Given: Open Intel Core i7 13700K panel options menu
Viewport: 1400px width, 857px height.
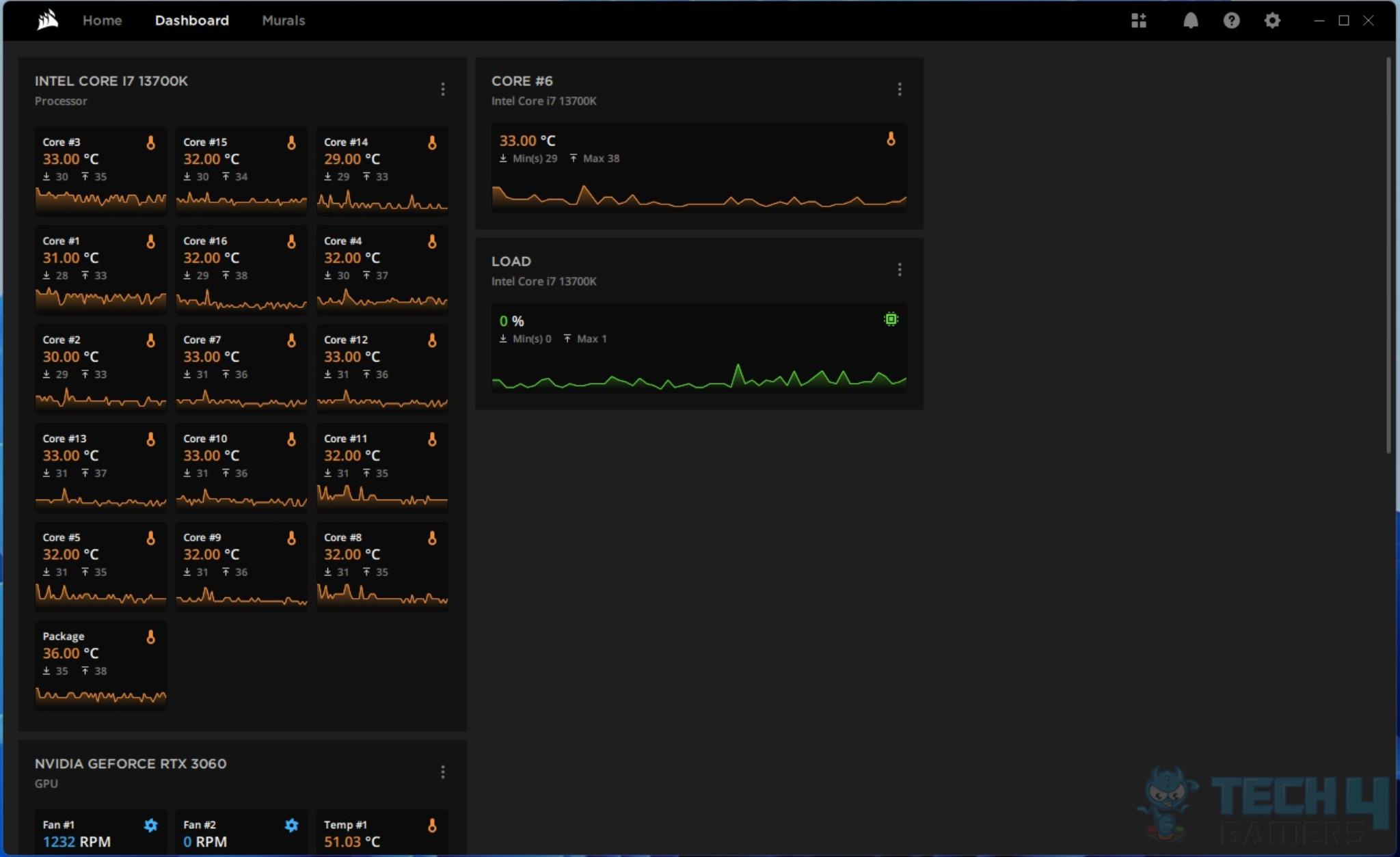Looking at the screenshot, I should click(443, 90).
